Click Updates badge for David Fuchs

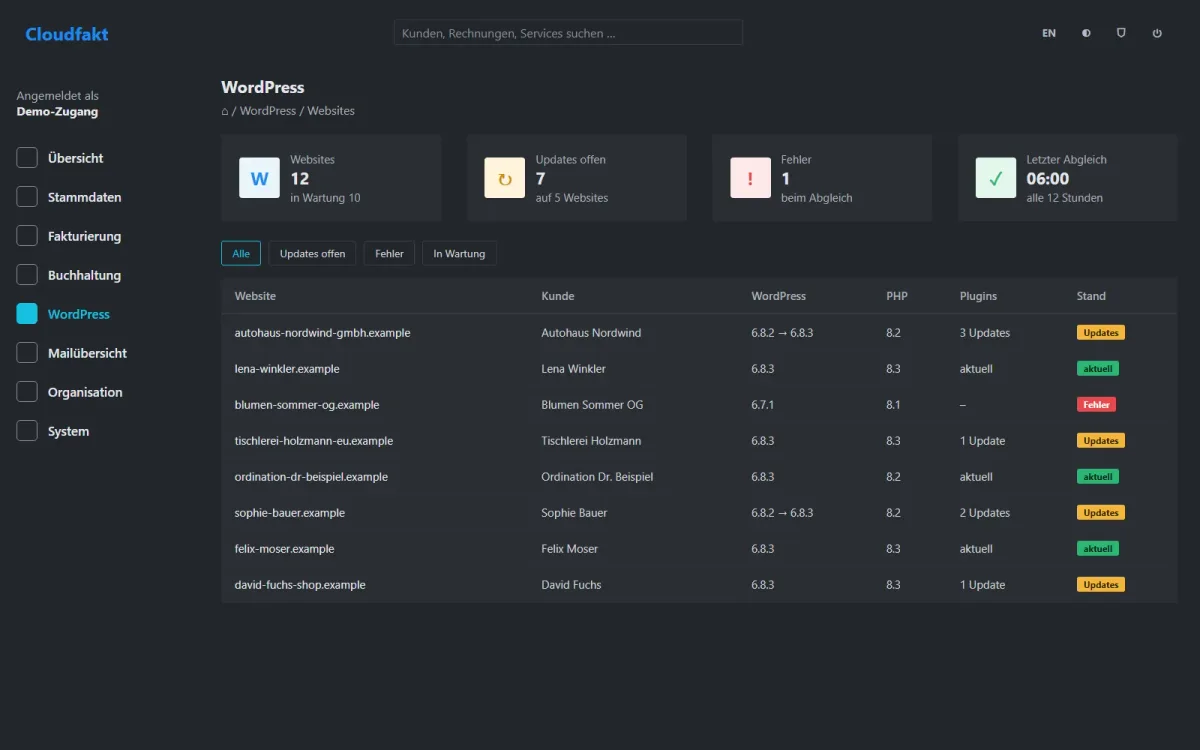point(1101,584)
